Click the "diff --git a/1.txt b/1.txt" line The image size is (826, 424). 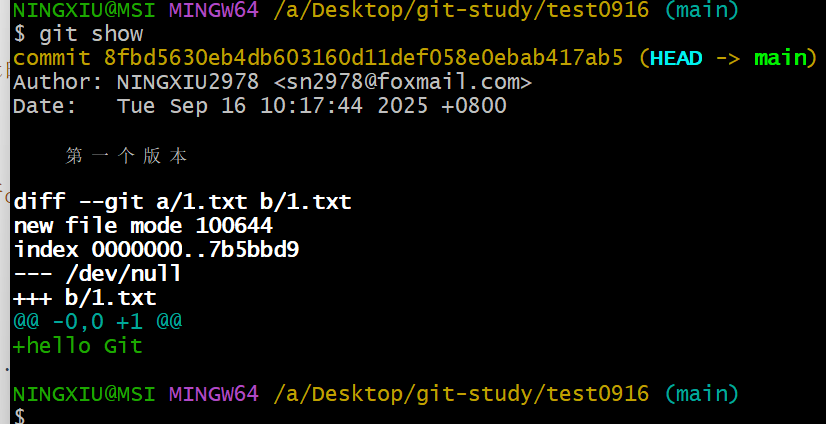182,202
